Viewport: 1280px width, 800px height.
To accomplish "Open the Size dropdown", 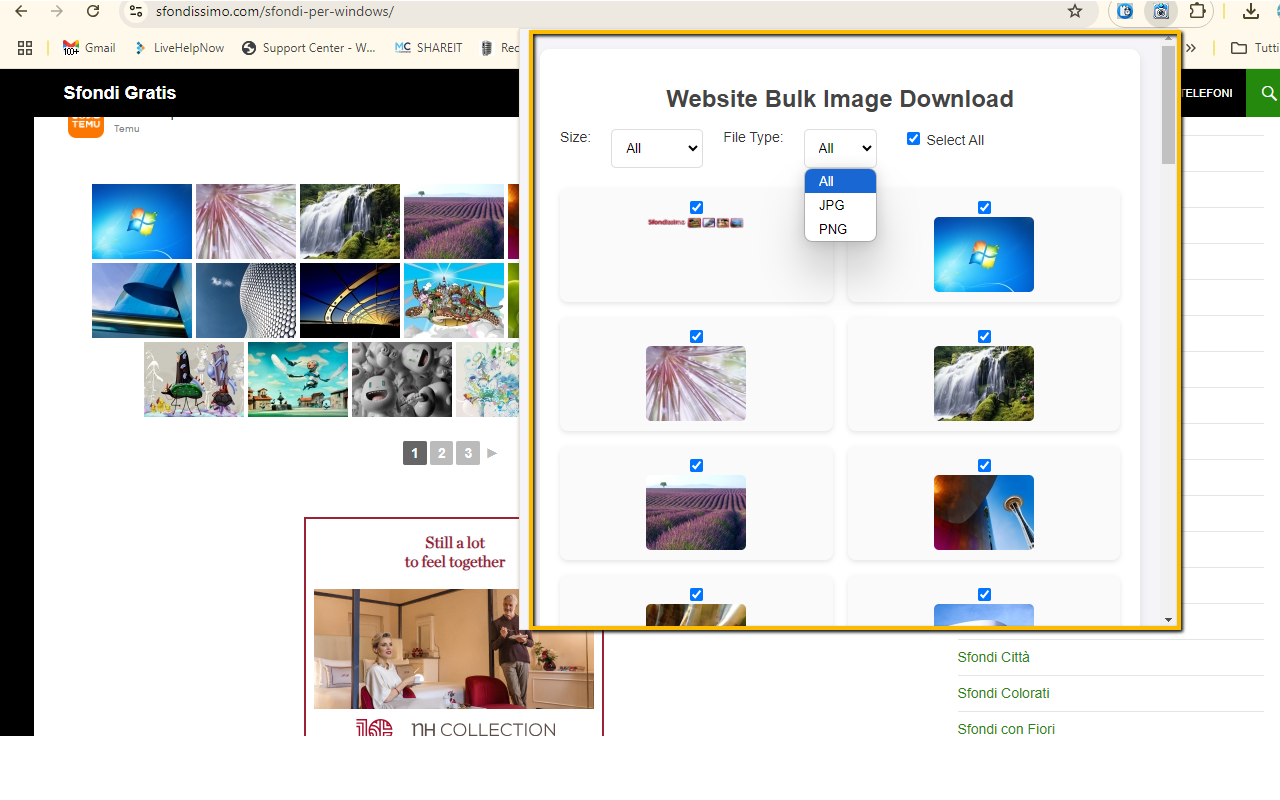I will (656, 148).
